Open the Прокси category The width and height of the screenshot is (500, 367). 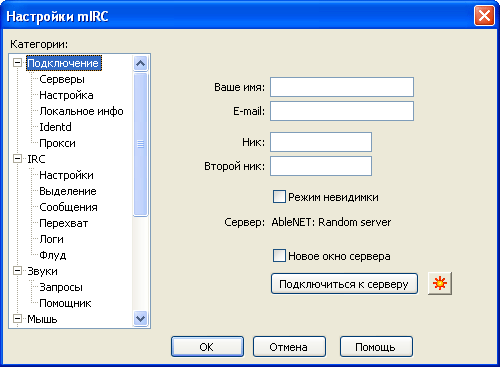pos(57,143)
